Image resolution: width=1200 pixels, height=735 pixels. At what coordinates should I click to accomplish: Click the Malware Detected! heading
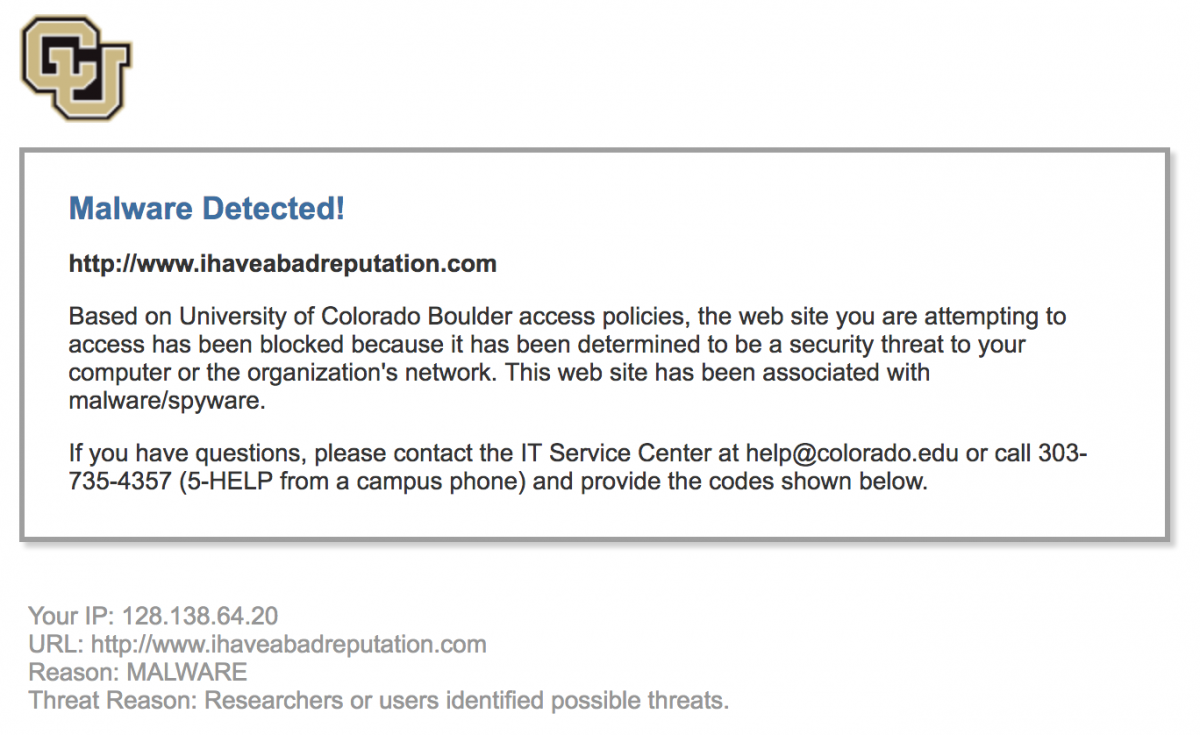(206, 209)
